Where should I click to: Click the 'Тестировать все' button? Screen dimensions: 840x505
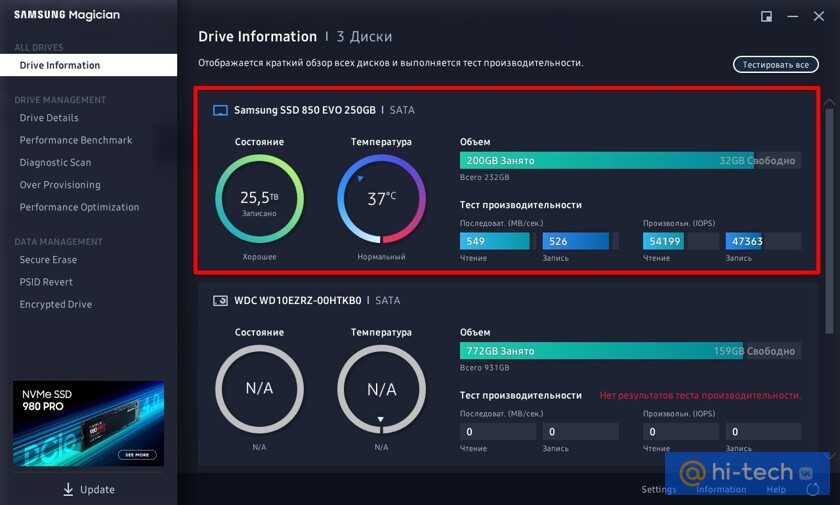pos(775,64)
